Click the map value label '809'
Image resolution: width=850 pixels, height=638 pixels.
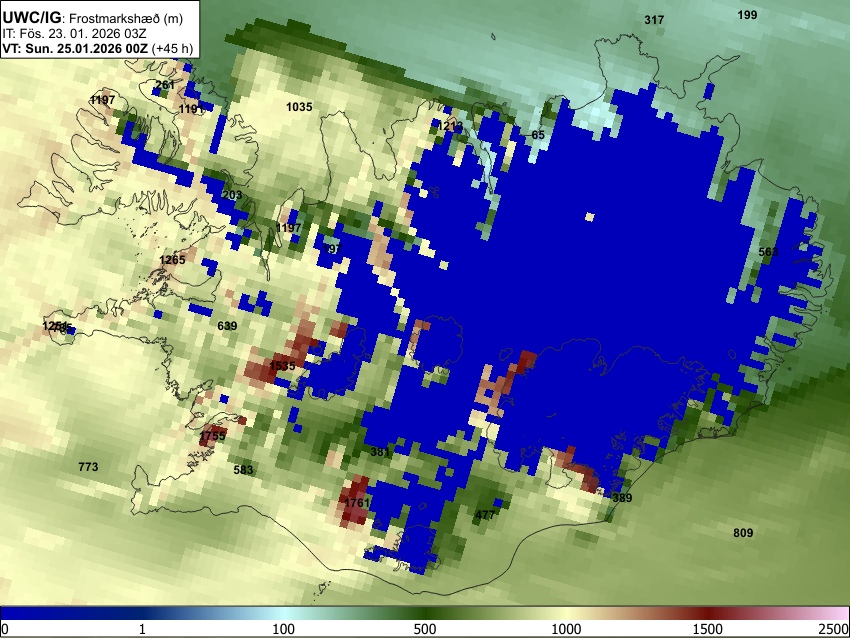pyautogui.click(x=743, y=533)
